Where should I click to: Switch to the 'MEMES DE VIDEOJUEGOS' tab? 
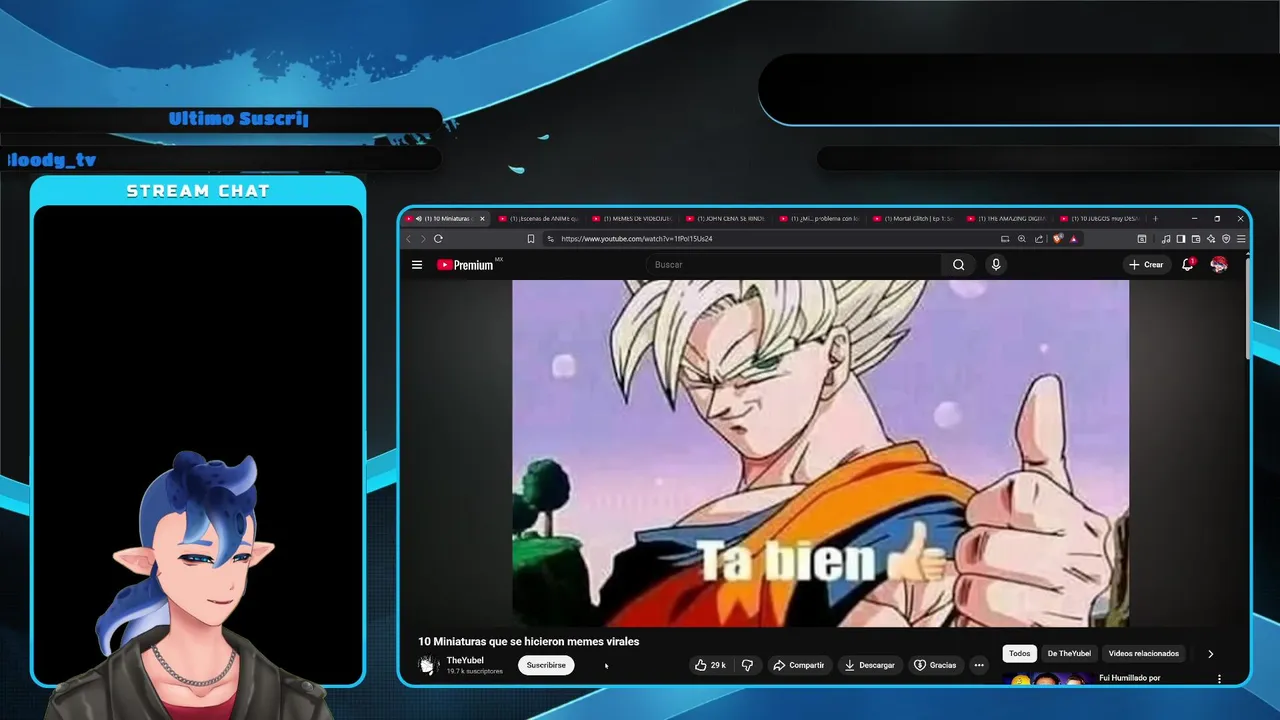pyautogui.click(x=632, y=218)
